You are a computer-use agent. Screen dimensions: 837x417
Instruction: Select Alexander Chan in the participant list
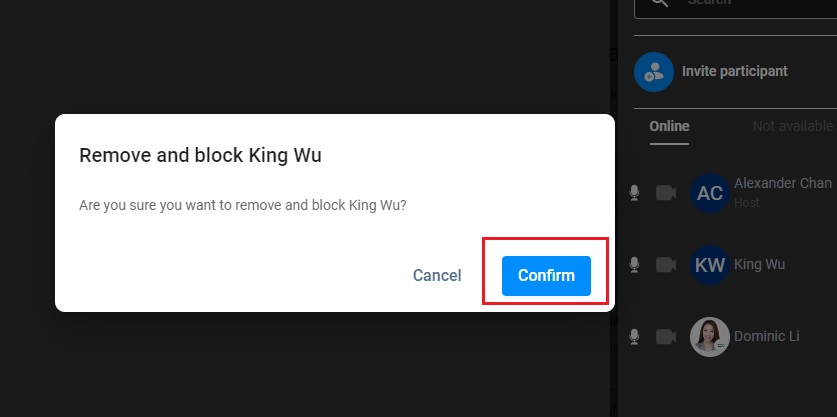(783, 183)
